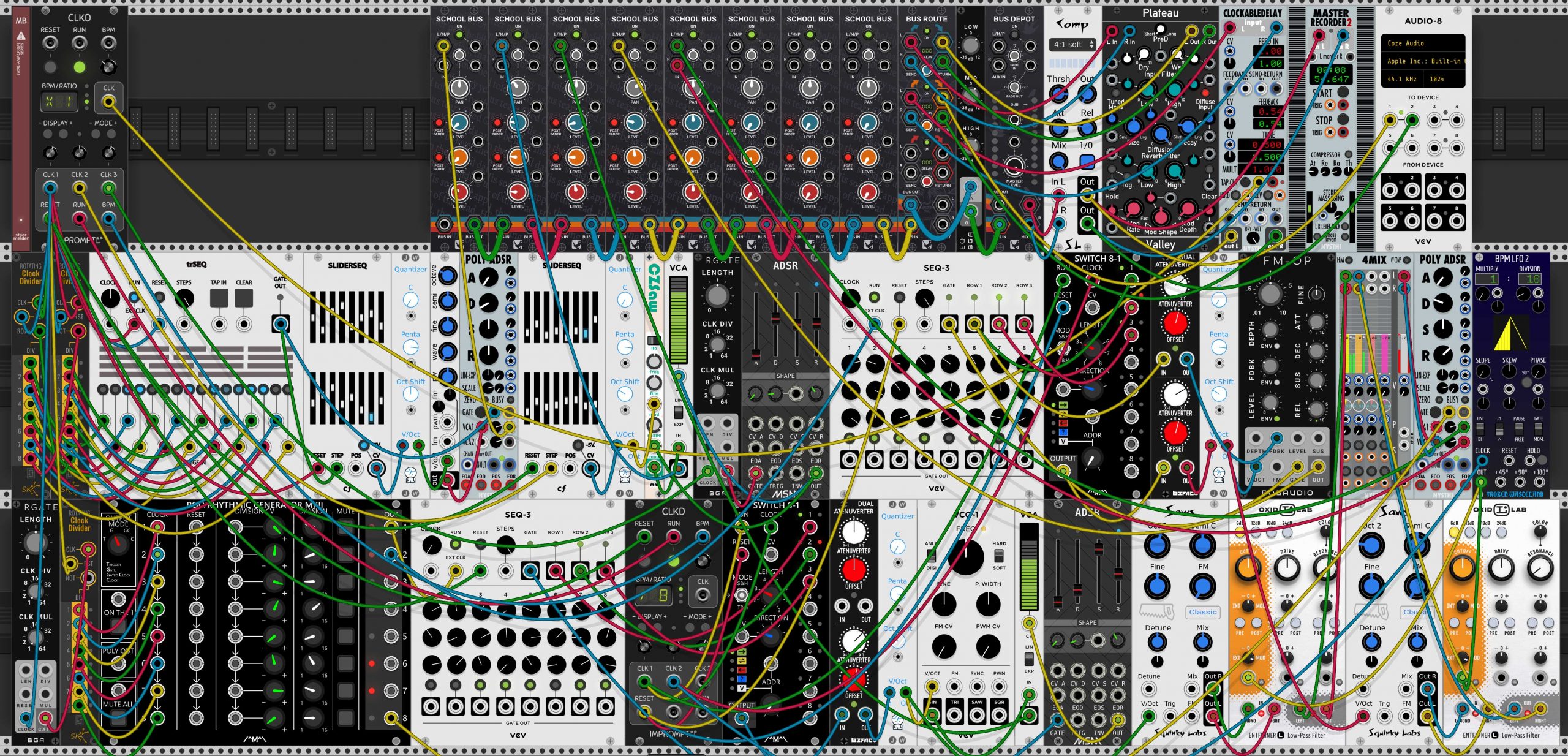Toggle the green RUN button on CLKD showing X 1
The image size is (1568, 756).
click(x=79, y=67)
